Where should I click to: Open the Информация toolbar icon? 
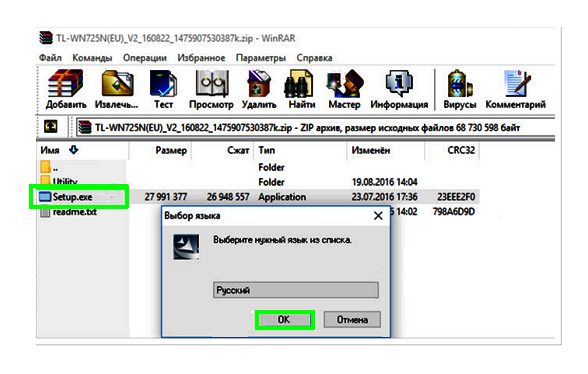pos(399,89)
